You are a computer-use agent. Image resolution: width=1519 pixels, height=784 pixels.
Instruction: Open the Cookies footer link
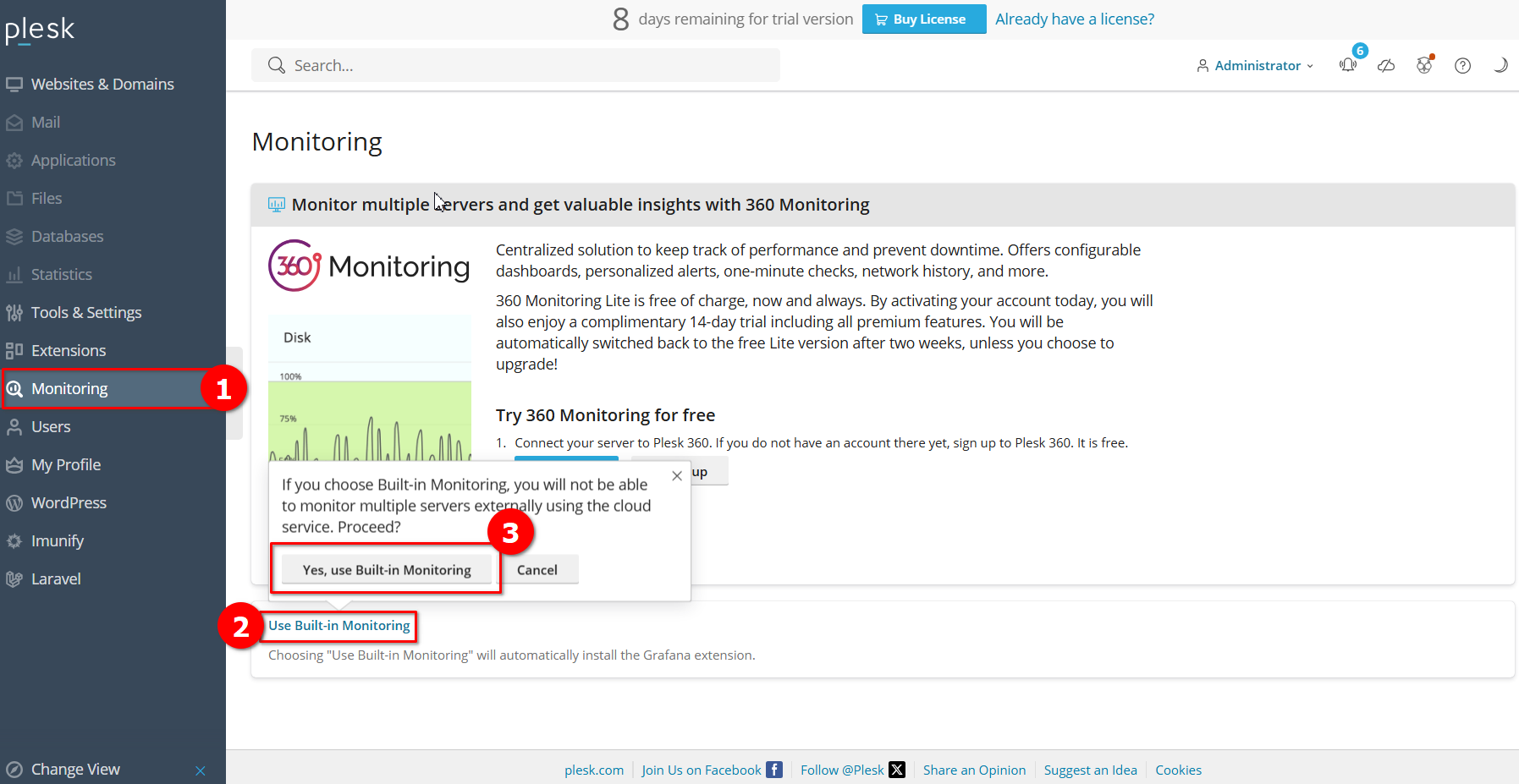(1178, 770)
